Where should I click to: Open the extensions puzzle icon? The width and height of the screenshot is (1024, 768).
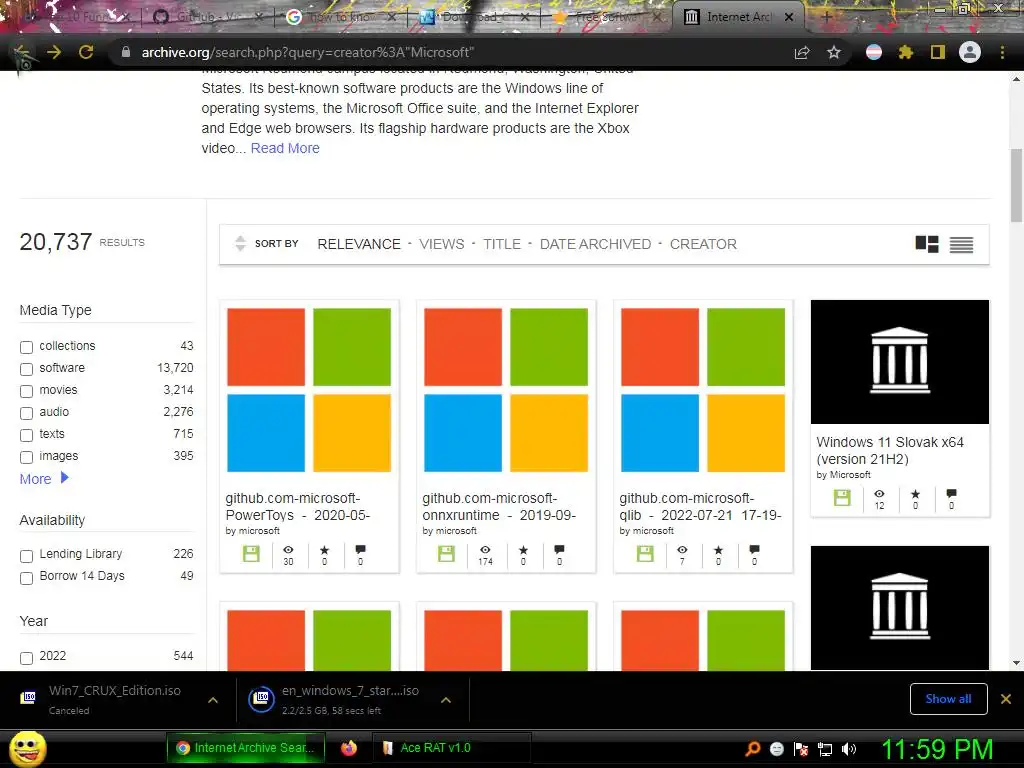[x=906, y=52]
